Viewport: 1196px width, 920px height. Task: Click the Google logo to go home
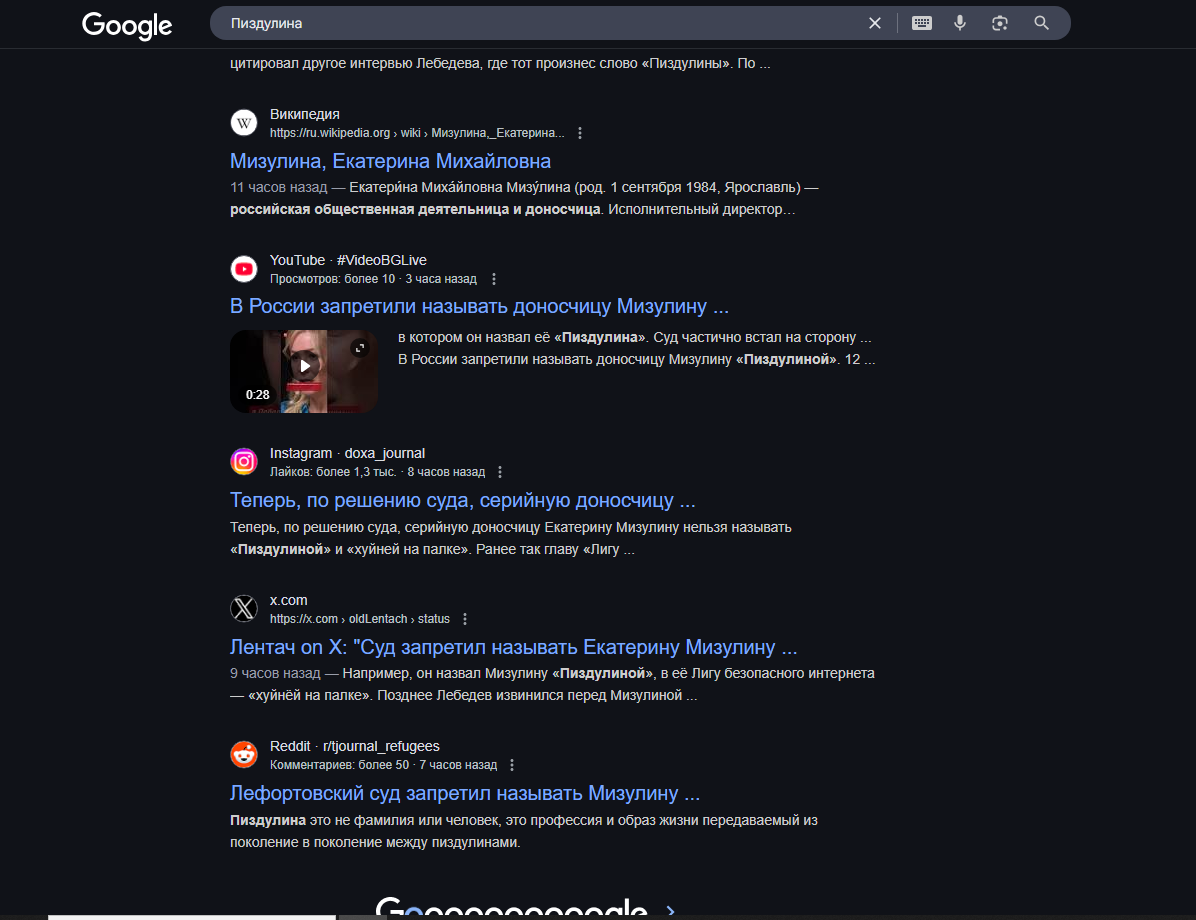pos(127,25)
